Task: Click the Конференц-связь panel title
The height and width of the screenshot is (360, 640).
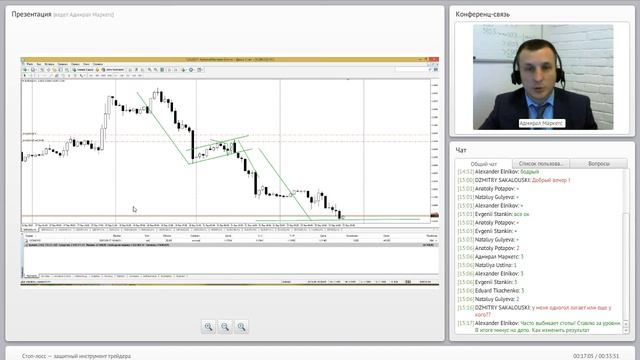Action: (482, 14)
